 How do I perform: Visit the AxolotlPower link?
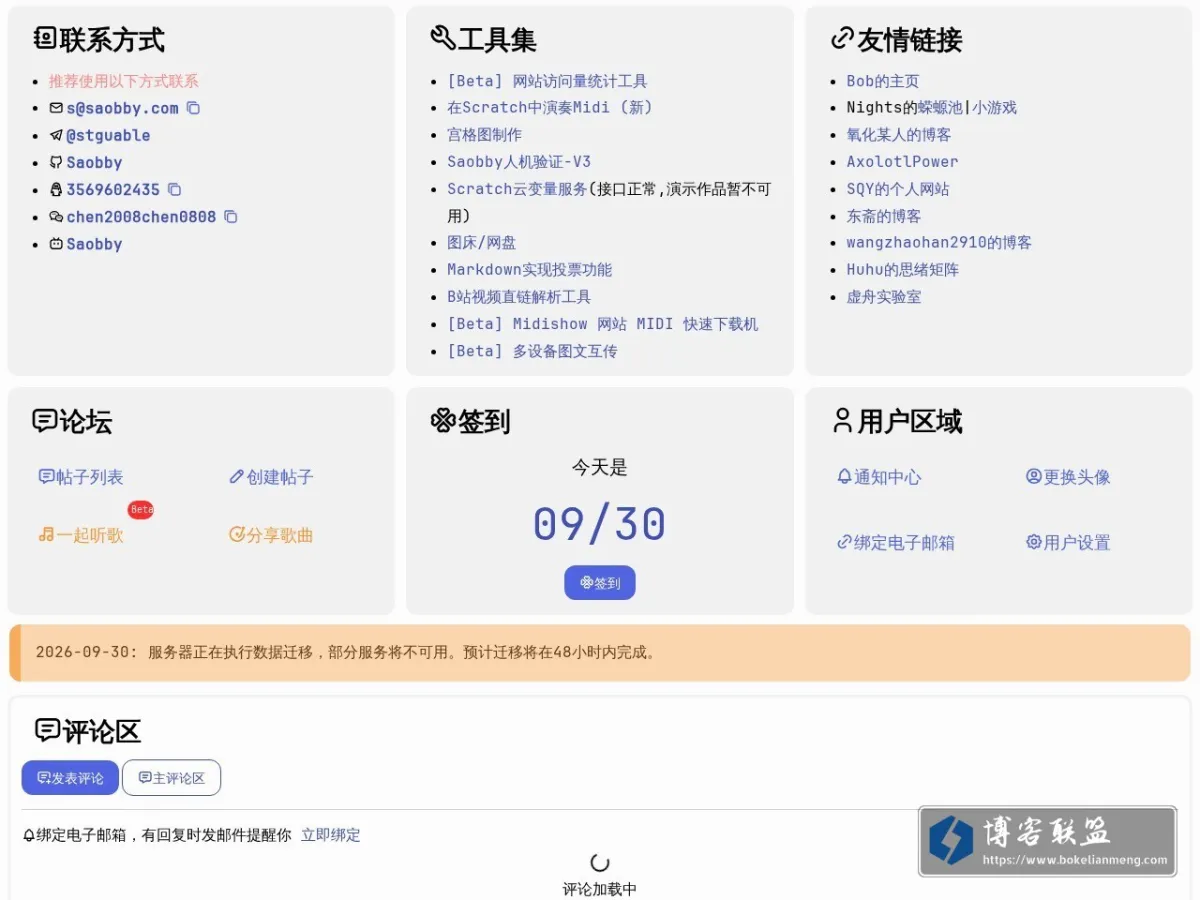[902, 162]
